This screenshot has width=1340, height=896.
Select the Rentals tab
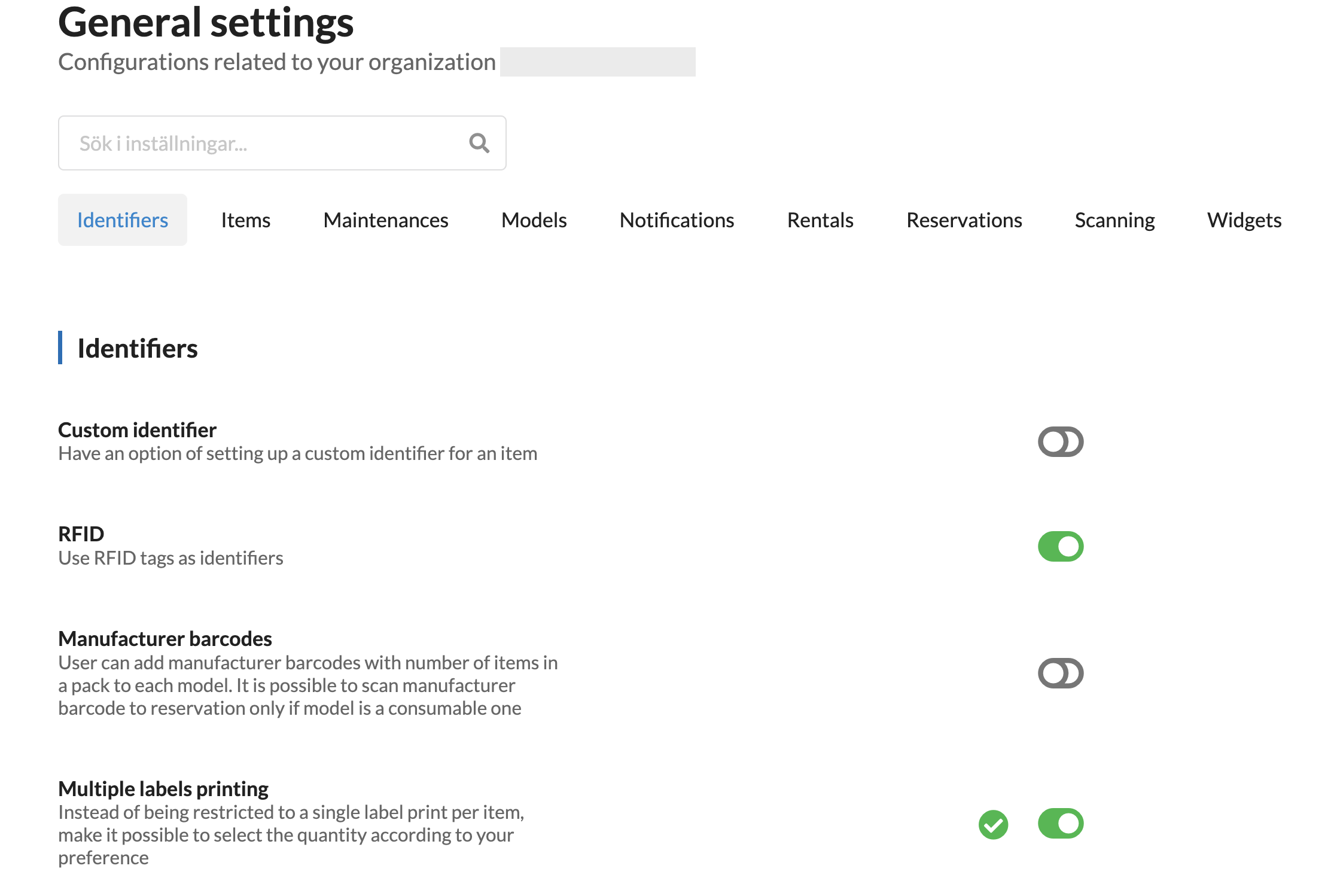[x=820, y=220]
